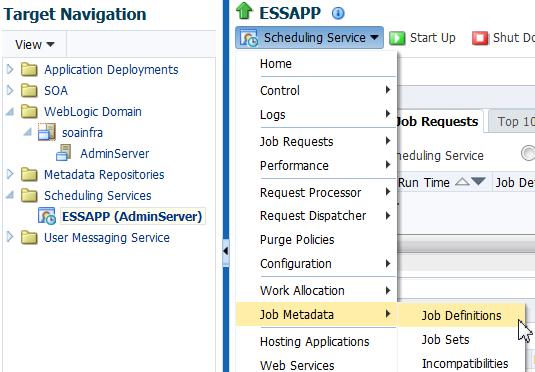Choose Job Sets from the submenu
The width and height of the screenshot is (535, 372).
461,340
